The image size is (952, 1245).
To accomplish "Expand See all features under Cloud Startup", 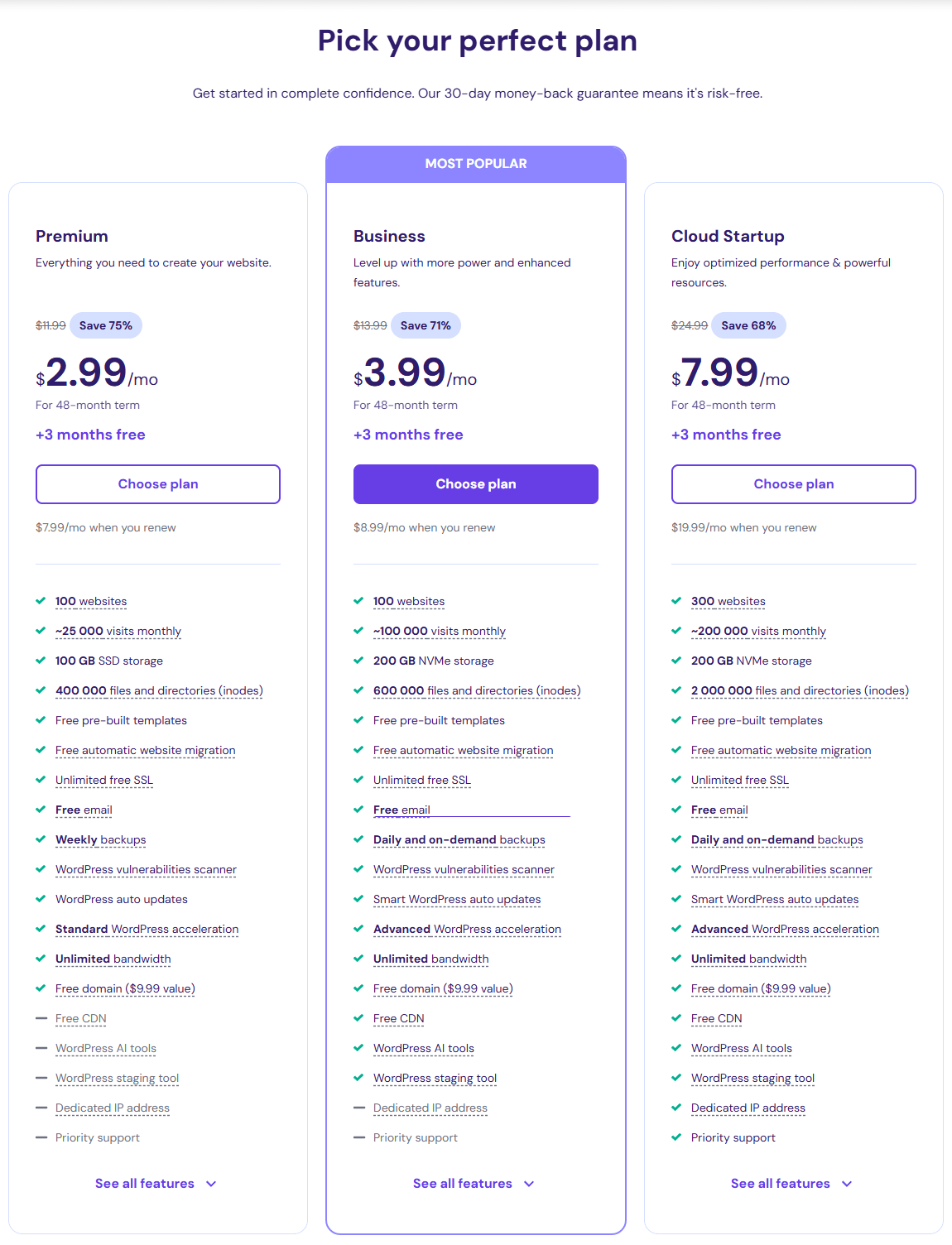I will click(x=791, y=1184).
